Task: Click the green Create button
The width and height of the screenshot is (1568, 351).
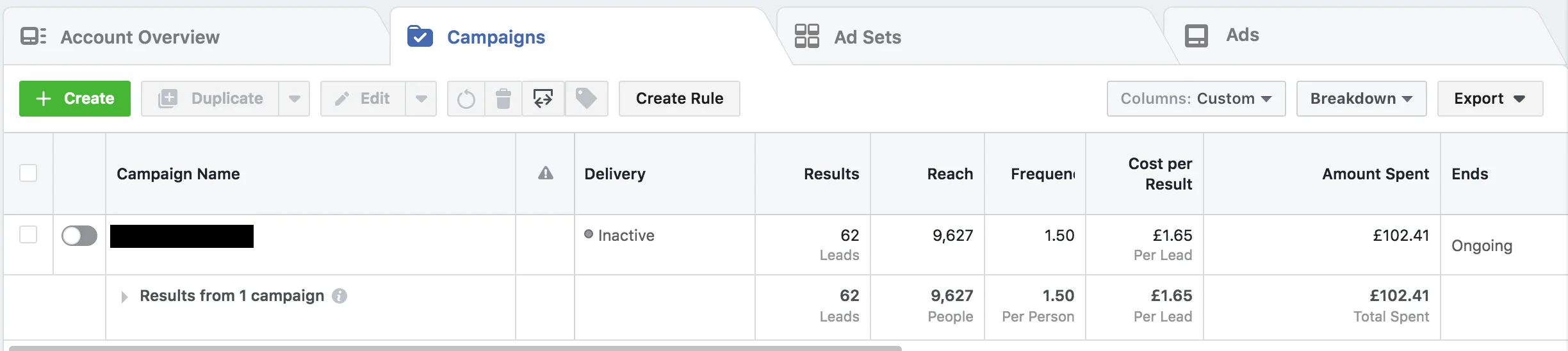Action: pyautogui.click(x=75, y=99)
